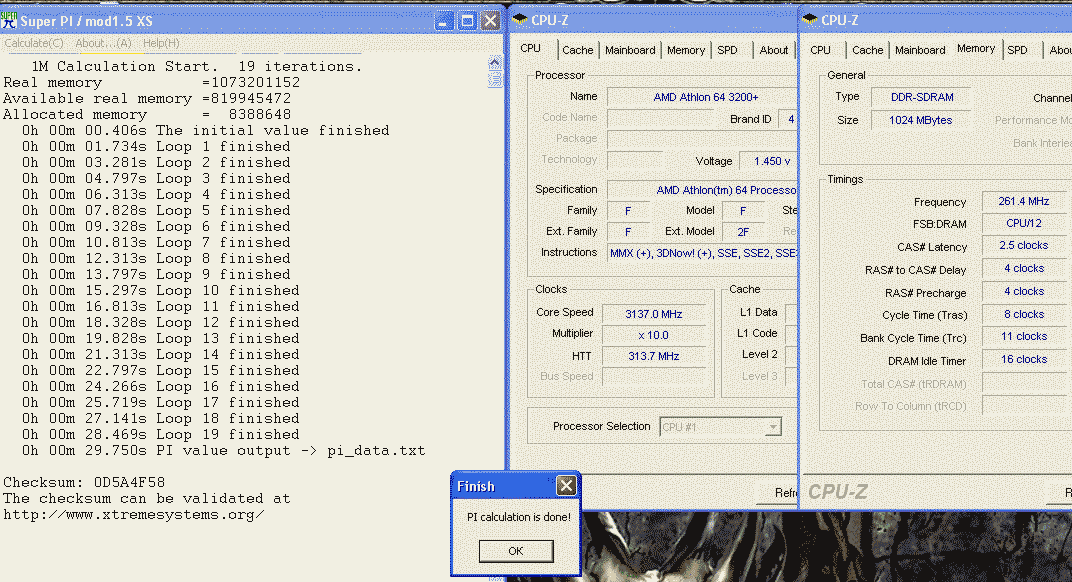Click the Loop 10 finished line

[x=161, y=291]
